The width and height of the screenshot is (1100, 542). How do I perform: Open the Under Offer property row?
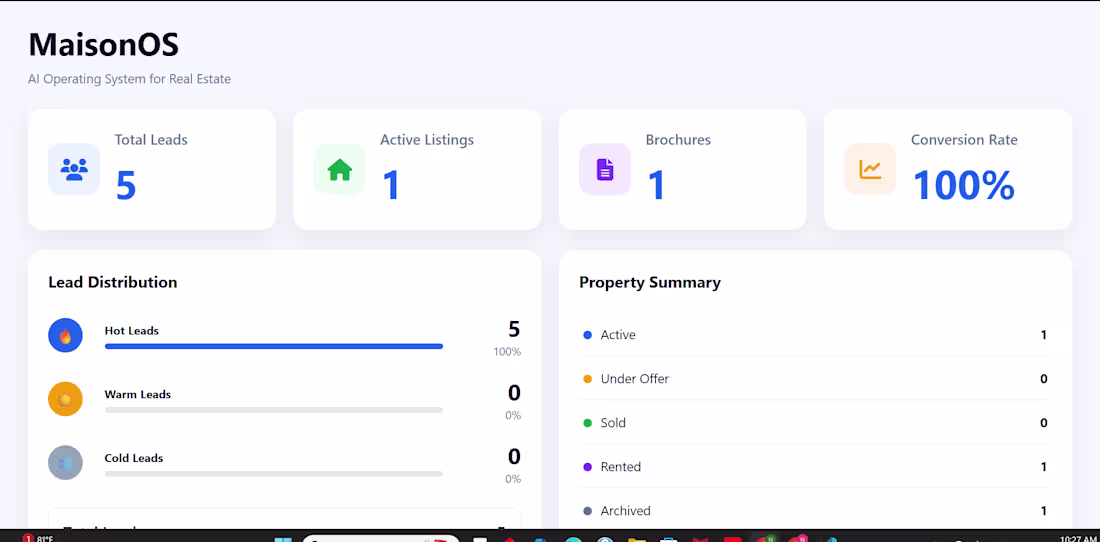click(x=815, y=379)
